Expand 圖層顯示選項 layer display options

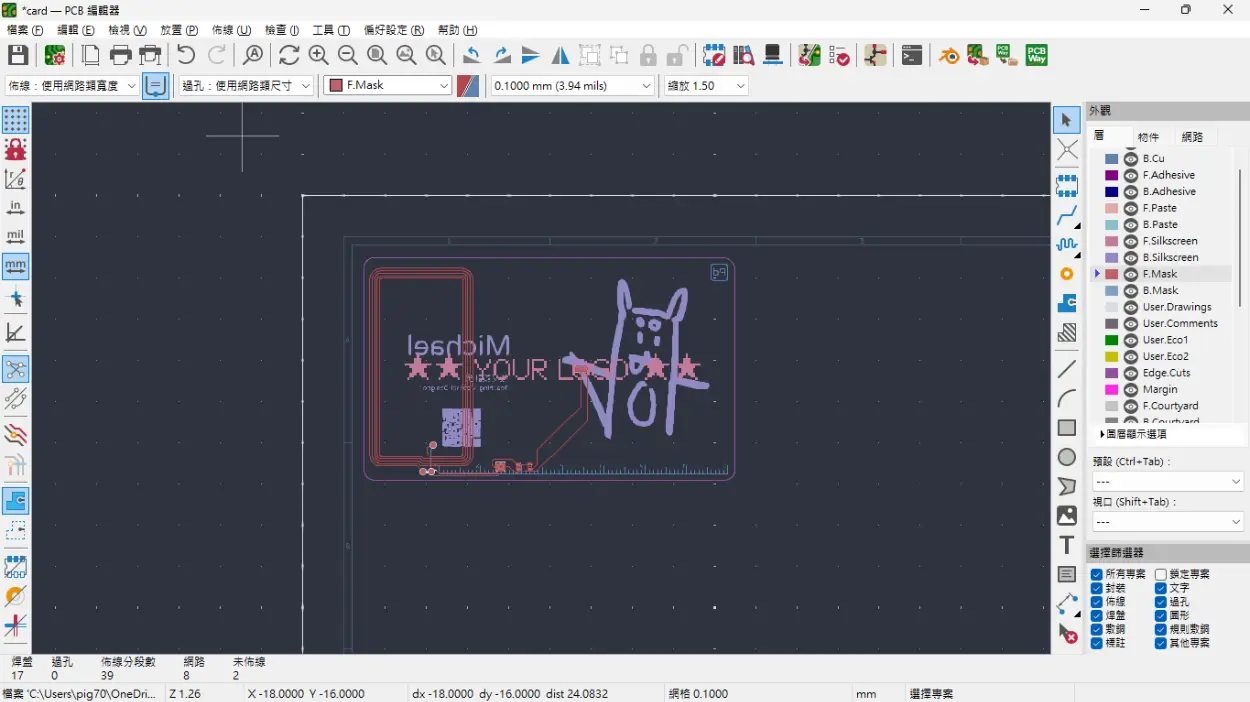[x=1133, y=435]
